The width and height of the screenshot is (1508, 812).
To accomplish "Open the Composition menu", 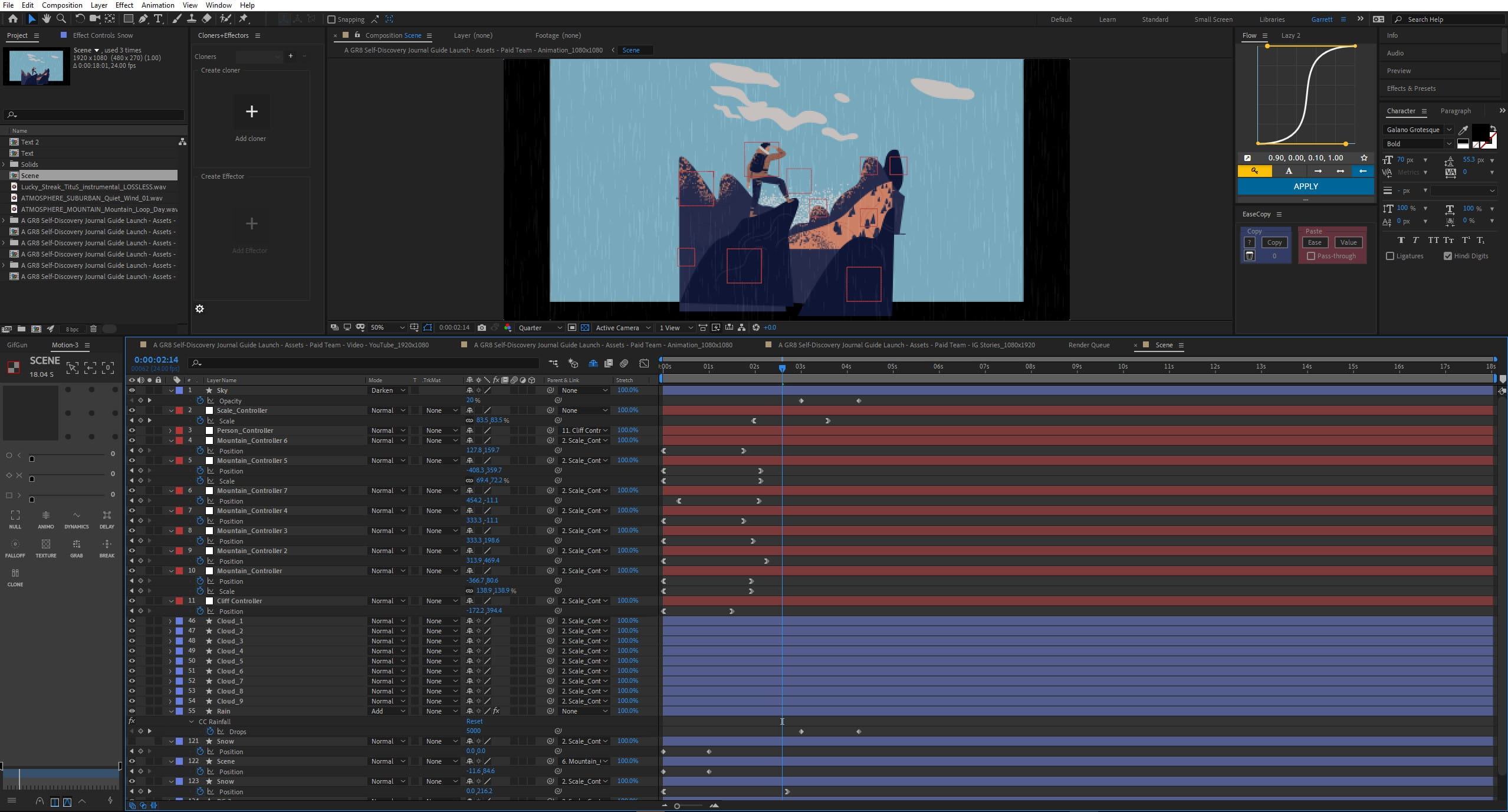I will click(62, 5).
